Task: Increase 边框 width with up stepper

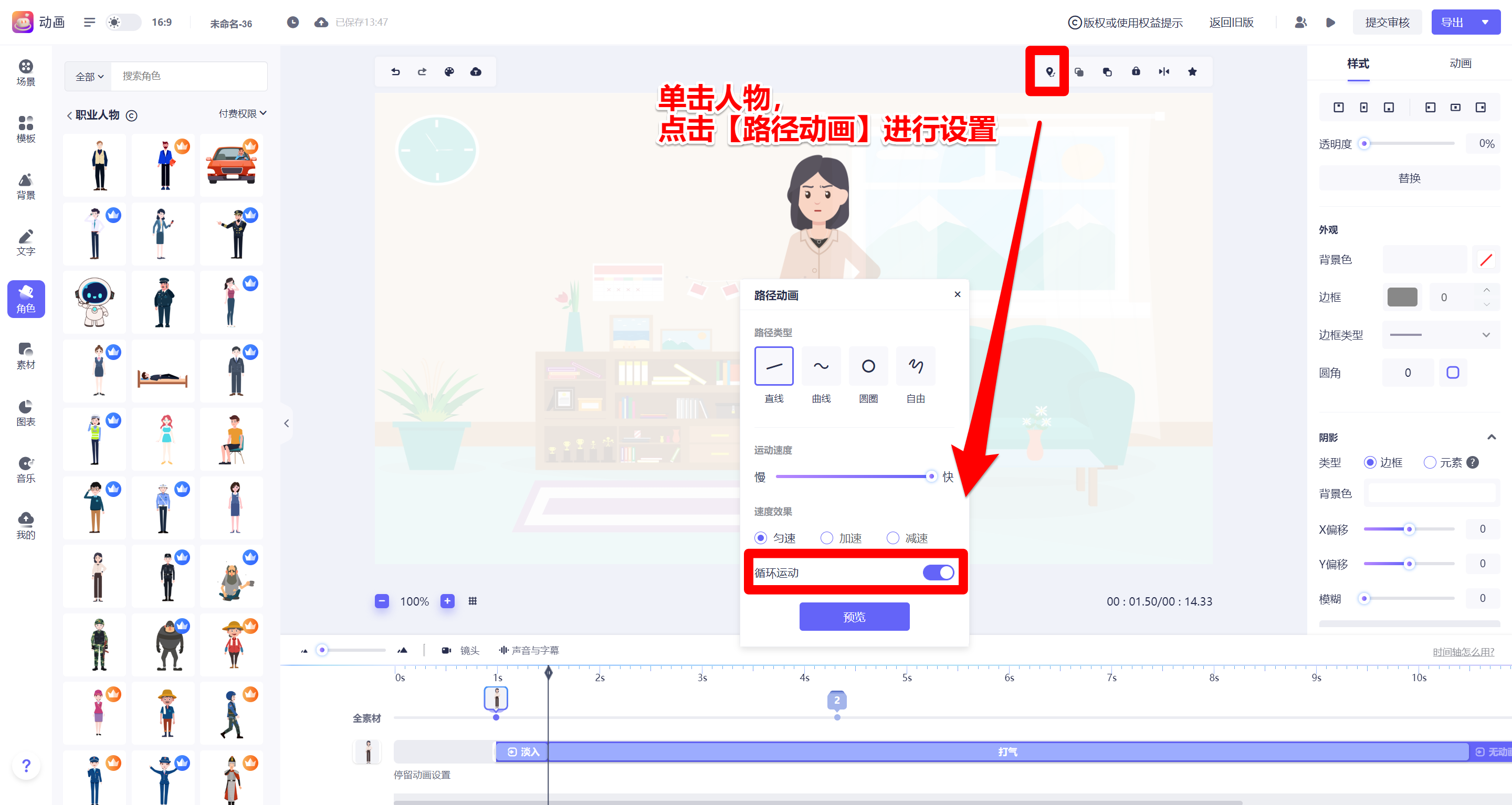Action: pos(1486,290)
